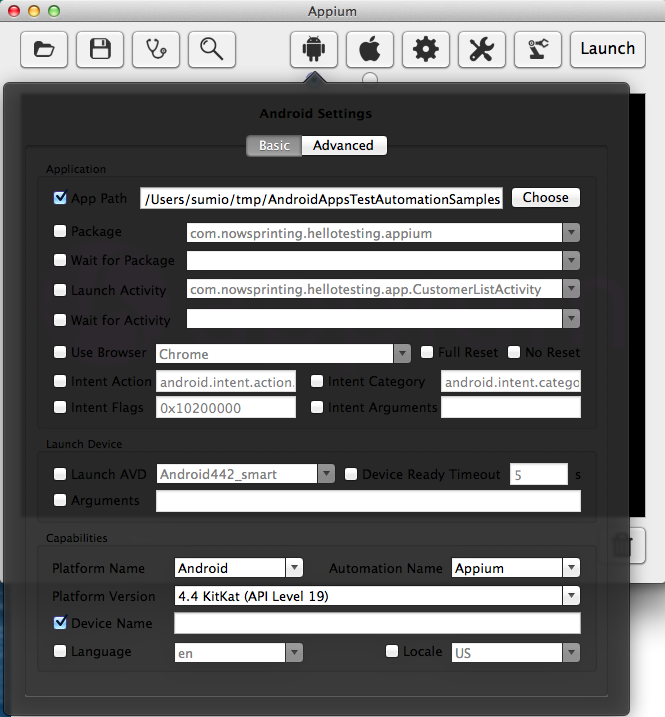
Task: Expand the Package combo box arrow
Action: tap(571, 233)
